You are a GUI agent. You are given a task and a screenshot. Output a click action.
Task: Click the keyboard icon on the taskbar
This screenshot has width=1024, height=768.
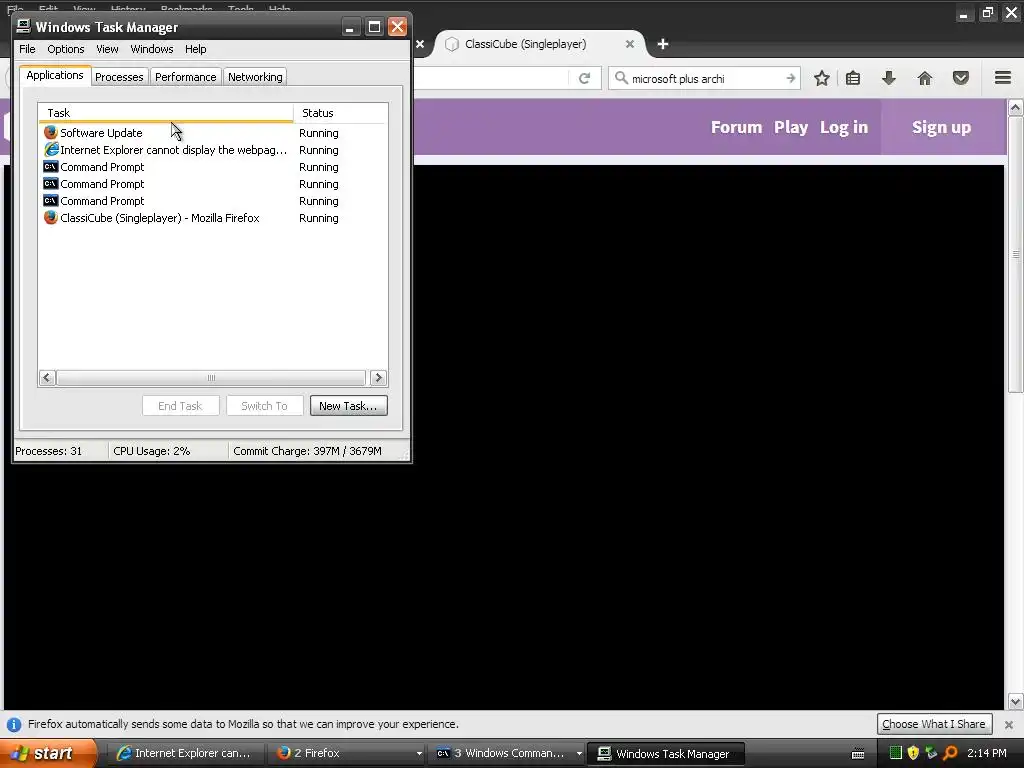pyautogui.click(x=858, y=754)
